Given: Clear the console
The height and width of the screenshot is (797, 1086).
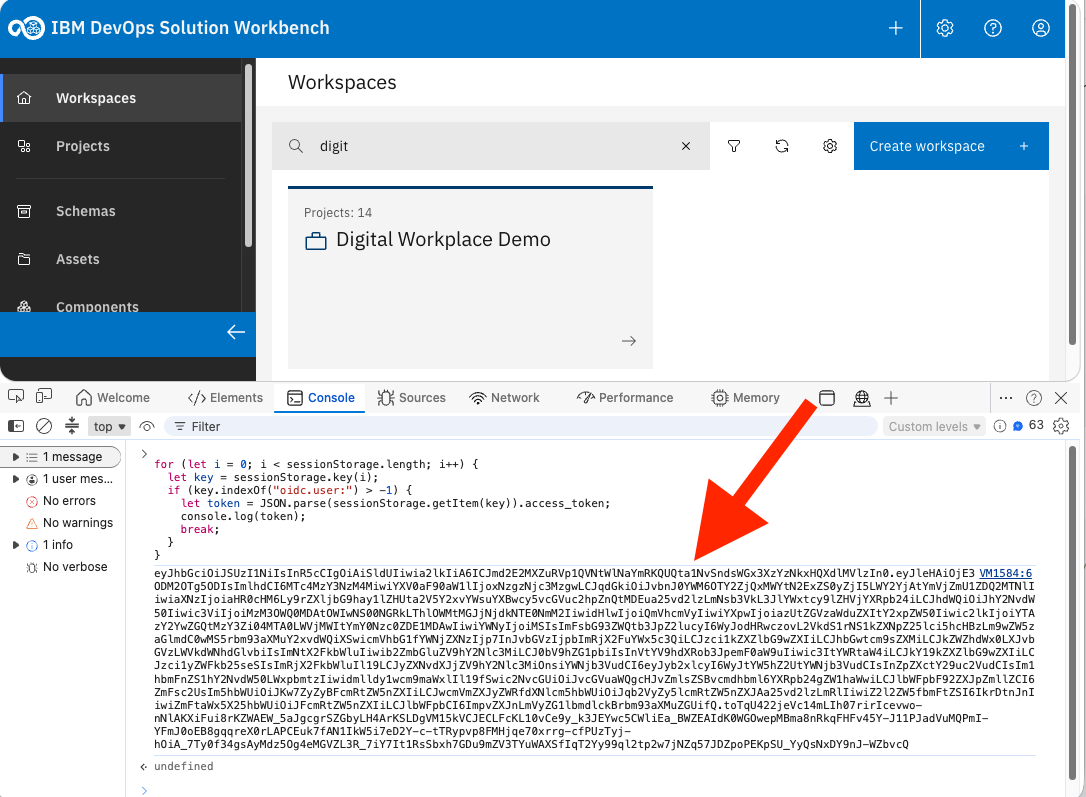Looking at the screenshot, I should (44, 426).
